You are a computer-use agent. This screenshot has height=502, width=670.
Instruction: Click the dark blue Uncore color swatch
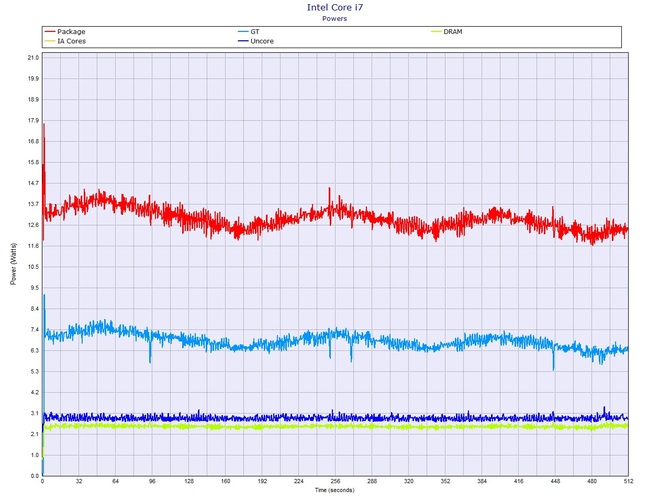pos(243,41)
